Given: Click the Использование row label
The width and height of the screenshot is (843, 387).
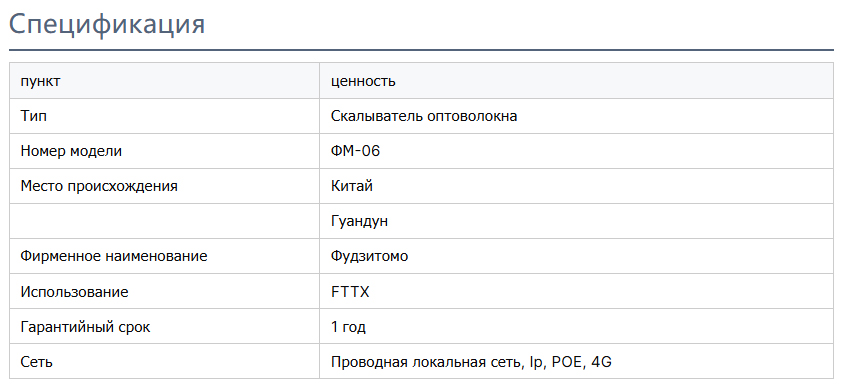Looking at the screenshot, I should point(75,292).
